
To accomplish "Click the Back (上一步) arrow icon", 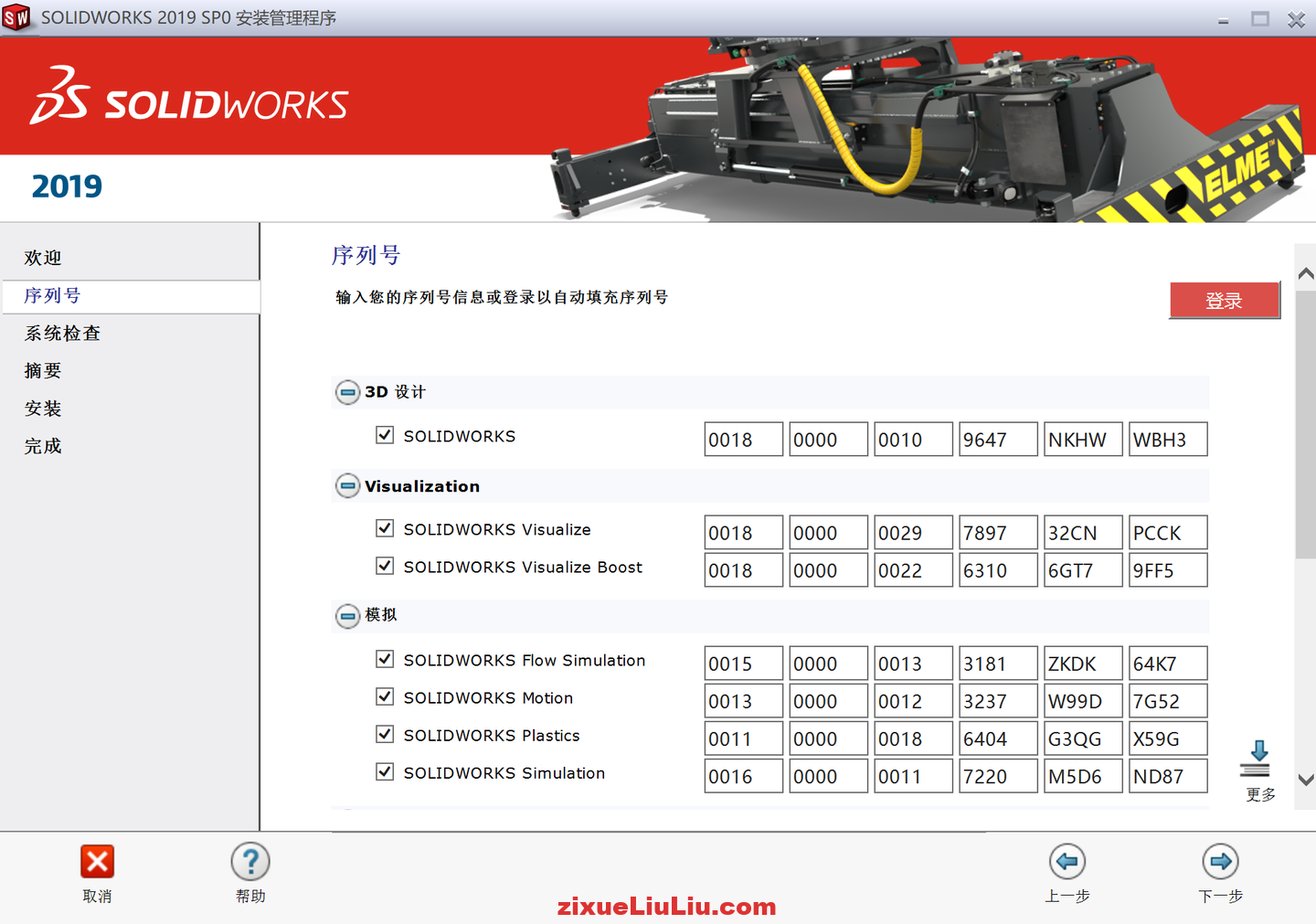I will coord(1067,861).
